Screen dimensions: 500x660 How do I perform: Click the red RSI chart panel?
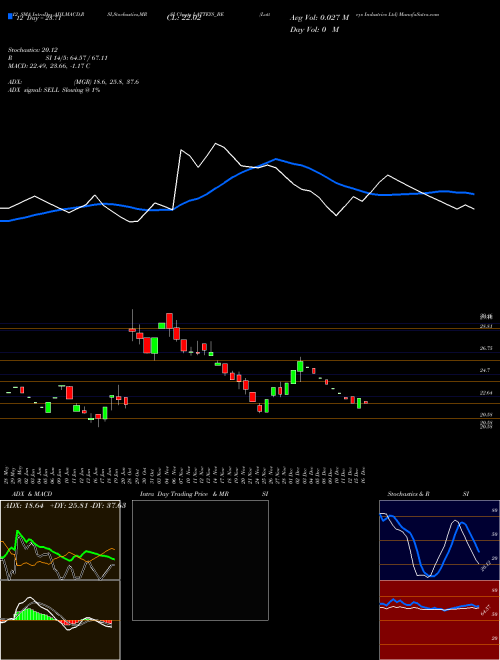(x=439, y=620)
